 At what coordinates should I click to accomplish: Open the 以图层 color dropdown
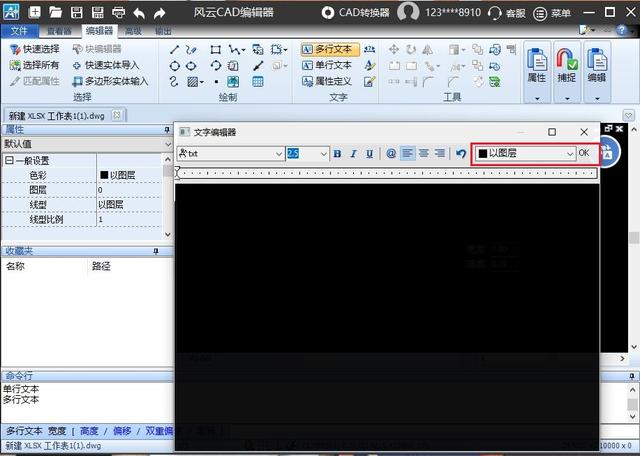(569, 153)
